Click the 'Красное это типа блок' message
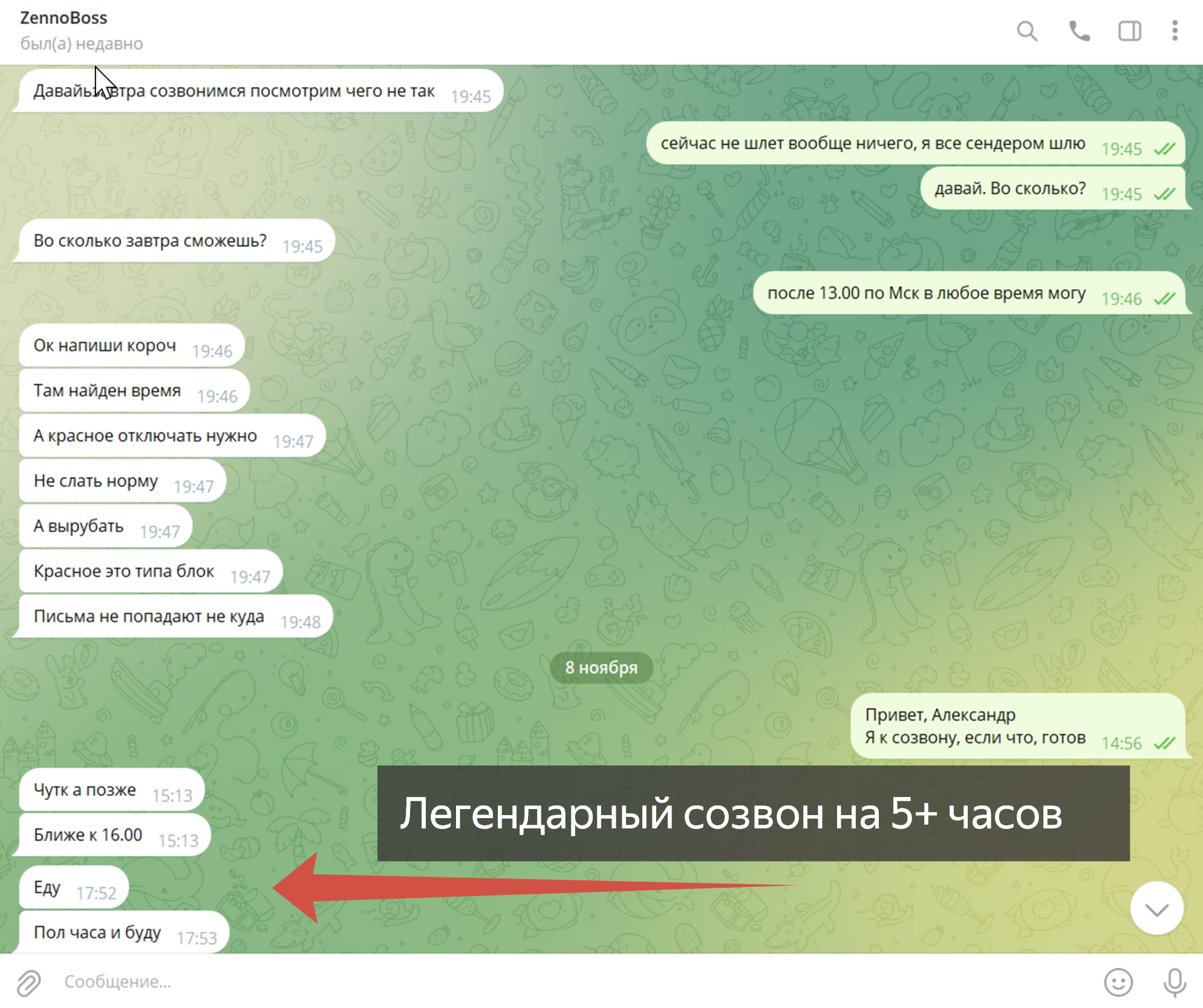The height and width of the screenshot is (1008, 1203). pyautogui.click(x=124, y=571)
